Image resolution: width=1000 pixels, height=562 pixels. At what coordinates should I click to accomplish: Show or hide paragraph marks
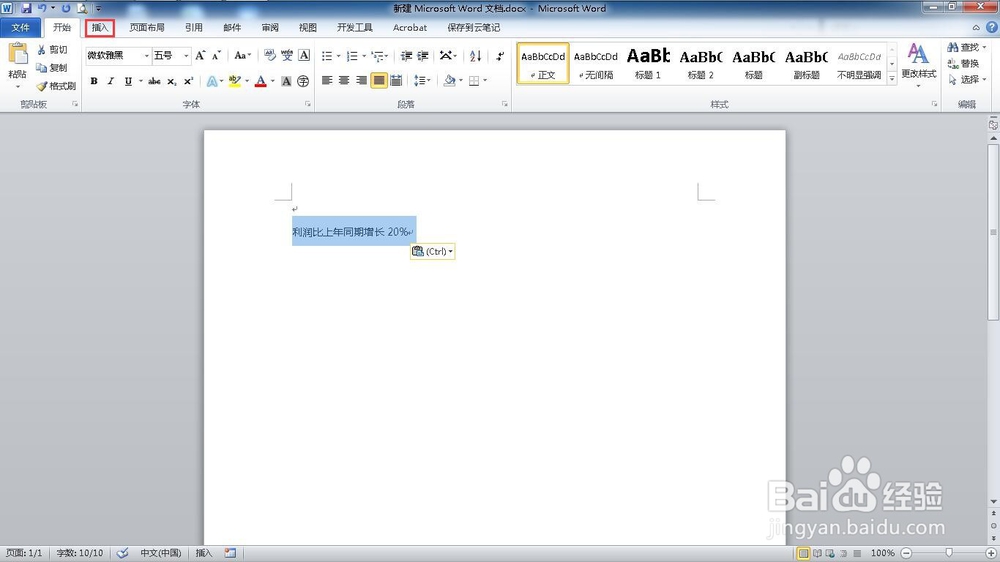pos(500,56)
